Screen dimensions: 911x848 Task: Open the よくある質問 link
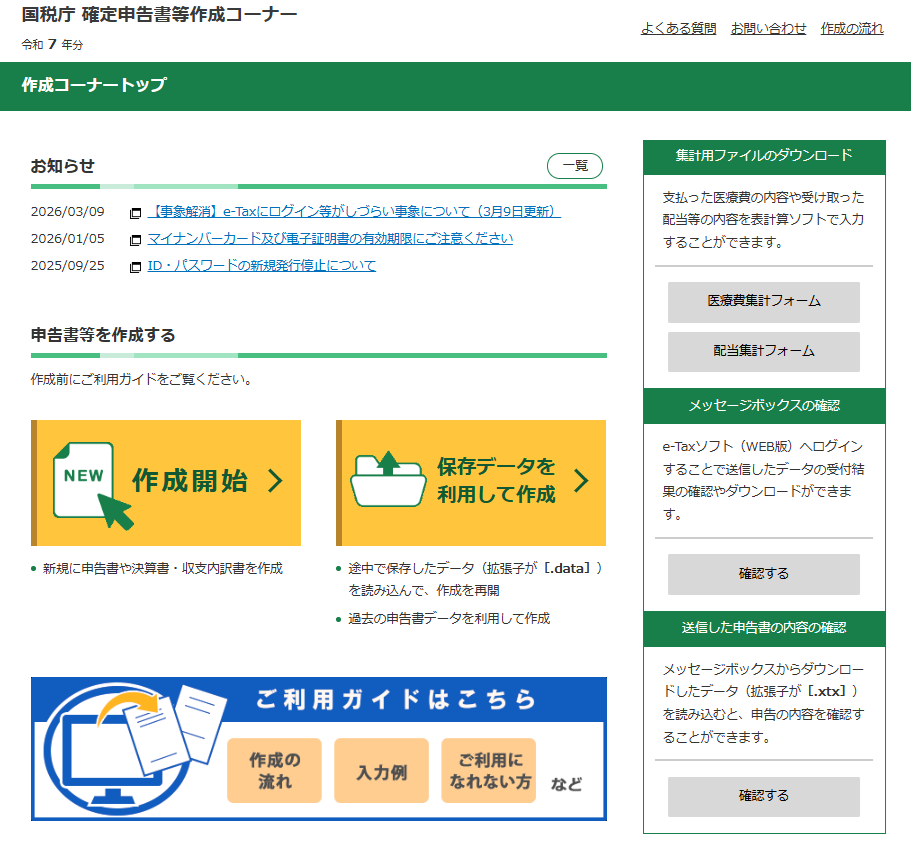coord(678,29)
